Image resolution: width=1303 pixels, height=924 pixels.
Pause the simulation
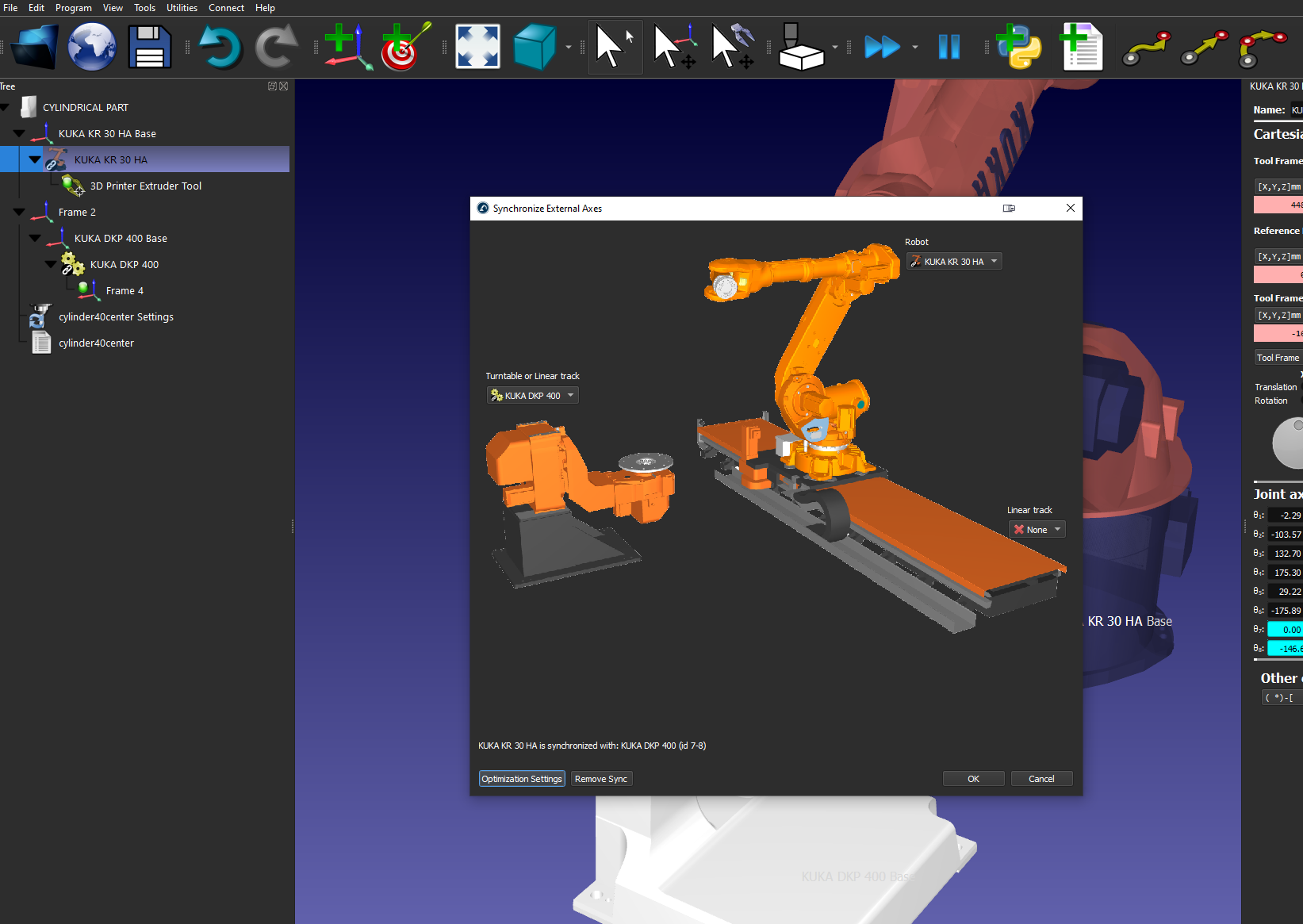pos(949,47)
